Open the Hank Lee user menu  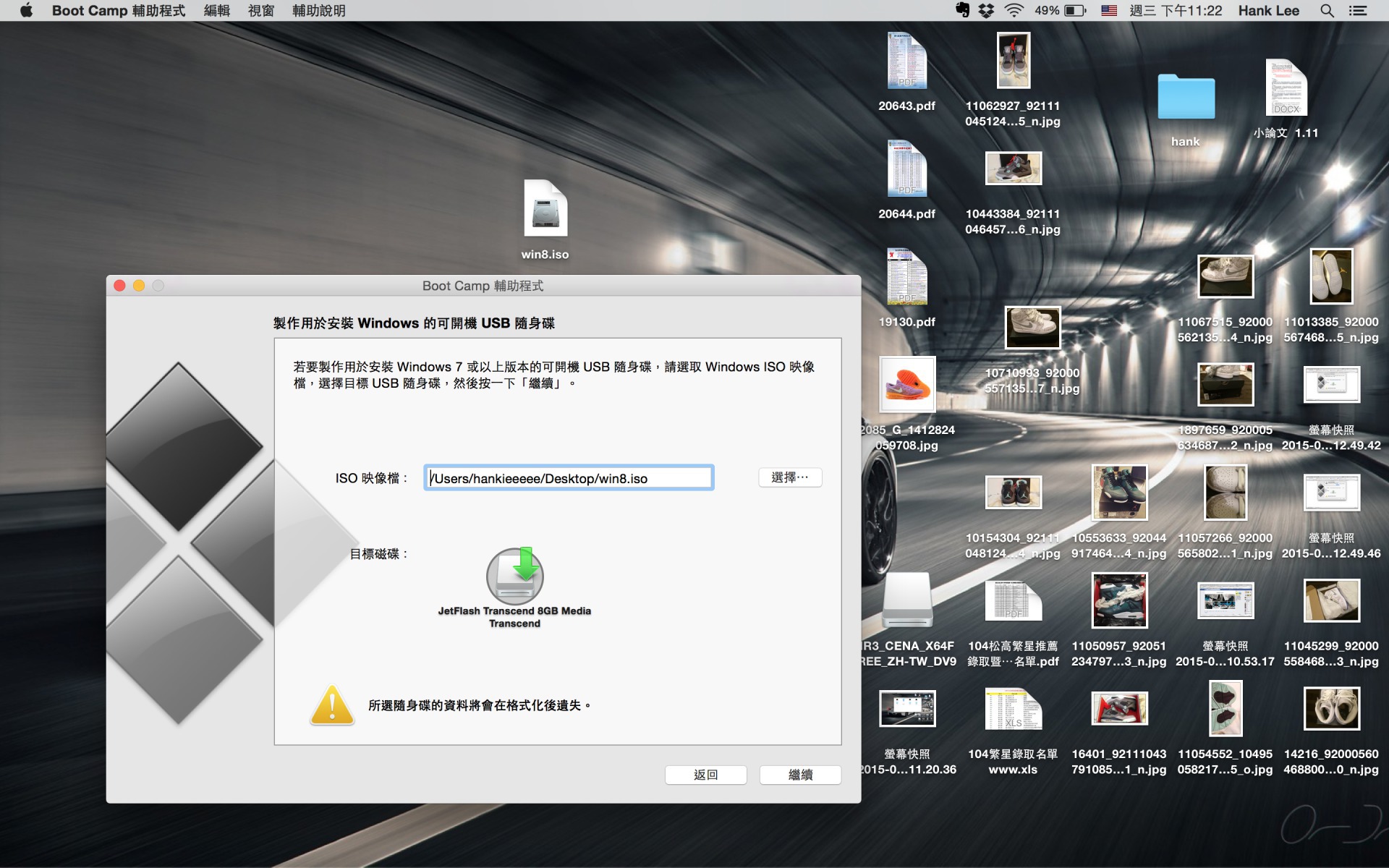pos(1269,10)
